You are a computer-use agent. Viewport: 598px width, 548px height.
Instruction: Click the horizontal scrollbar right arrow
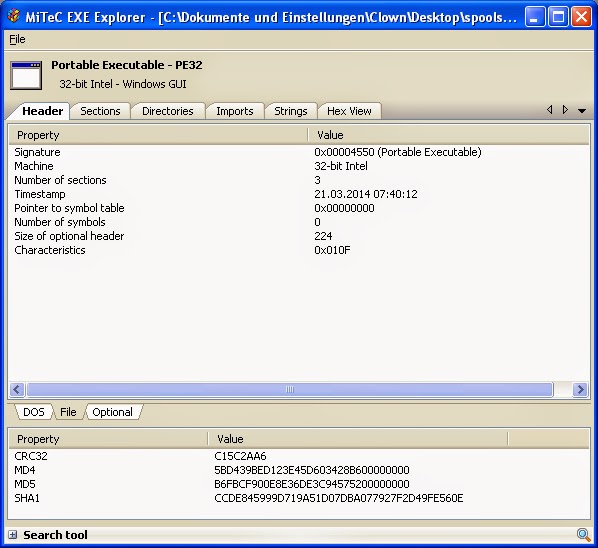coord(580,389)
